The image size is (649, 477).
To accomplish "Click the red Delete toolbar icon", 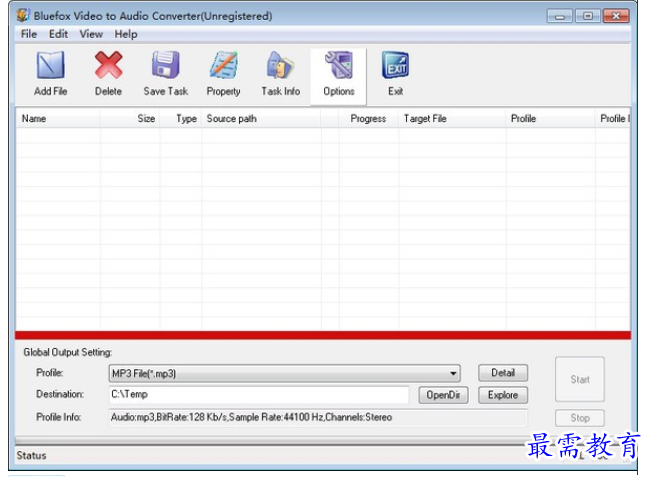I will coord(108,65).
